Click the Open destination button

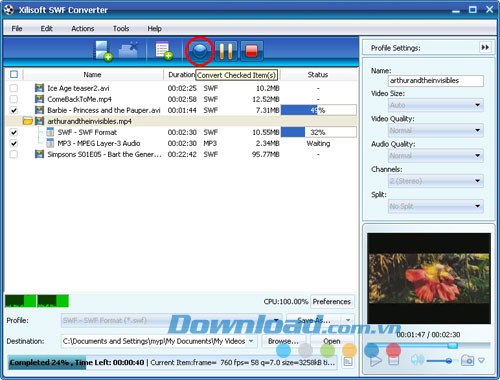[332, 341]
